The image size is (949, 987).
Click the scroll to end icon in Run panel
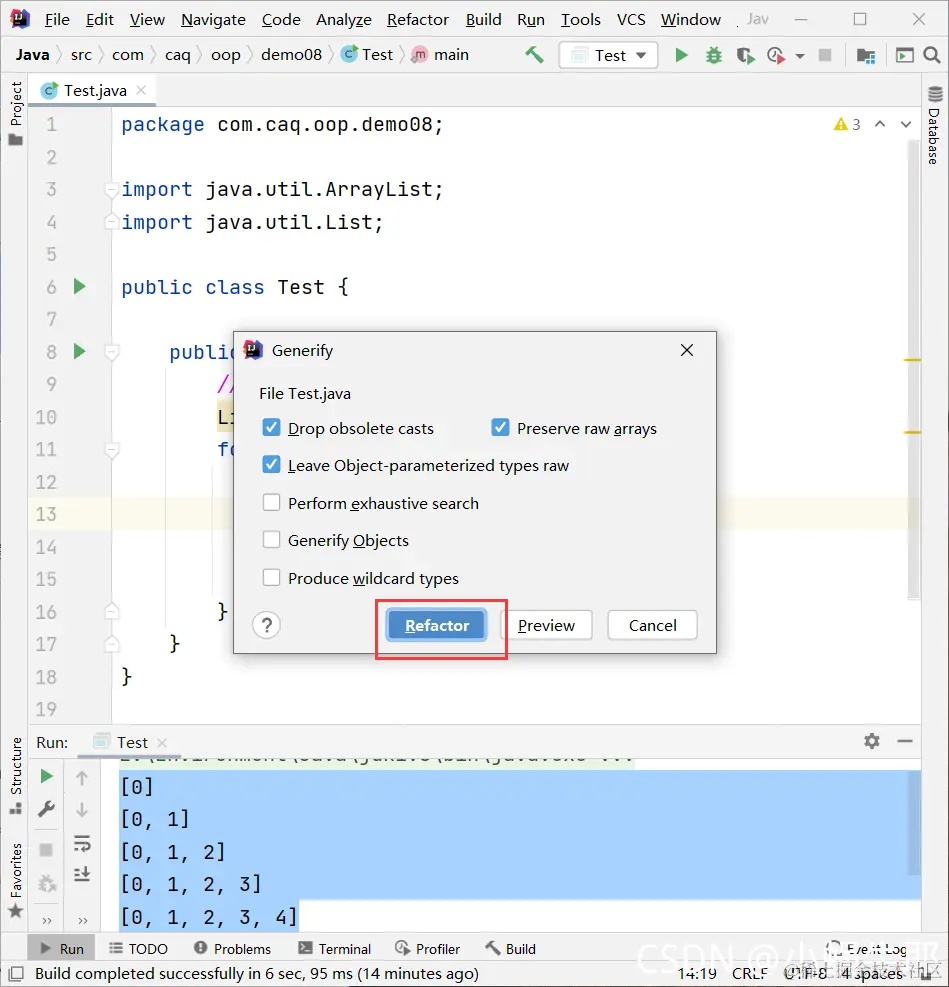coord(82,874)
